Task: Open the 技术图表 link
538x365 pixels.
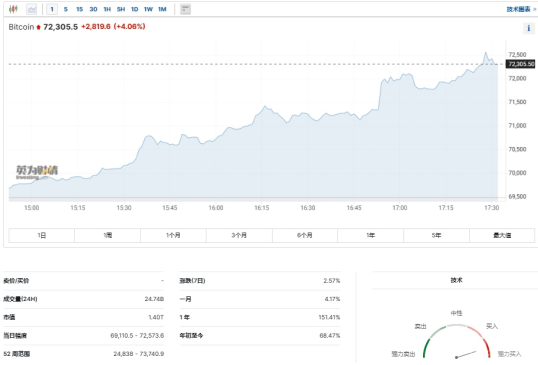Action: (x=521, y=9)
